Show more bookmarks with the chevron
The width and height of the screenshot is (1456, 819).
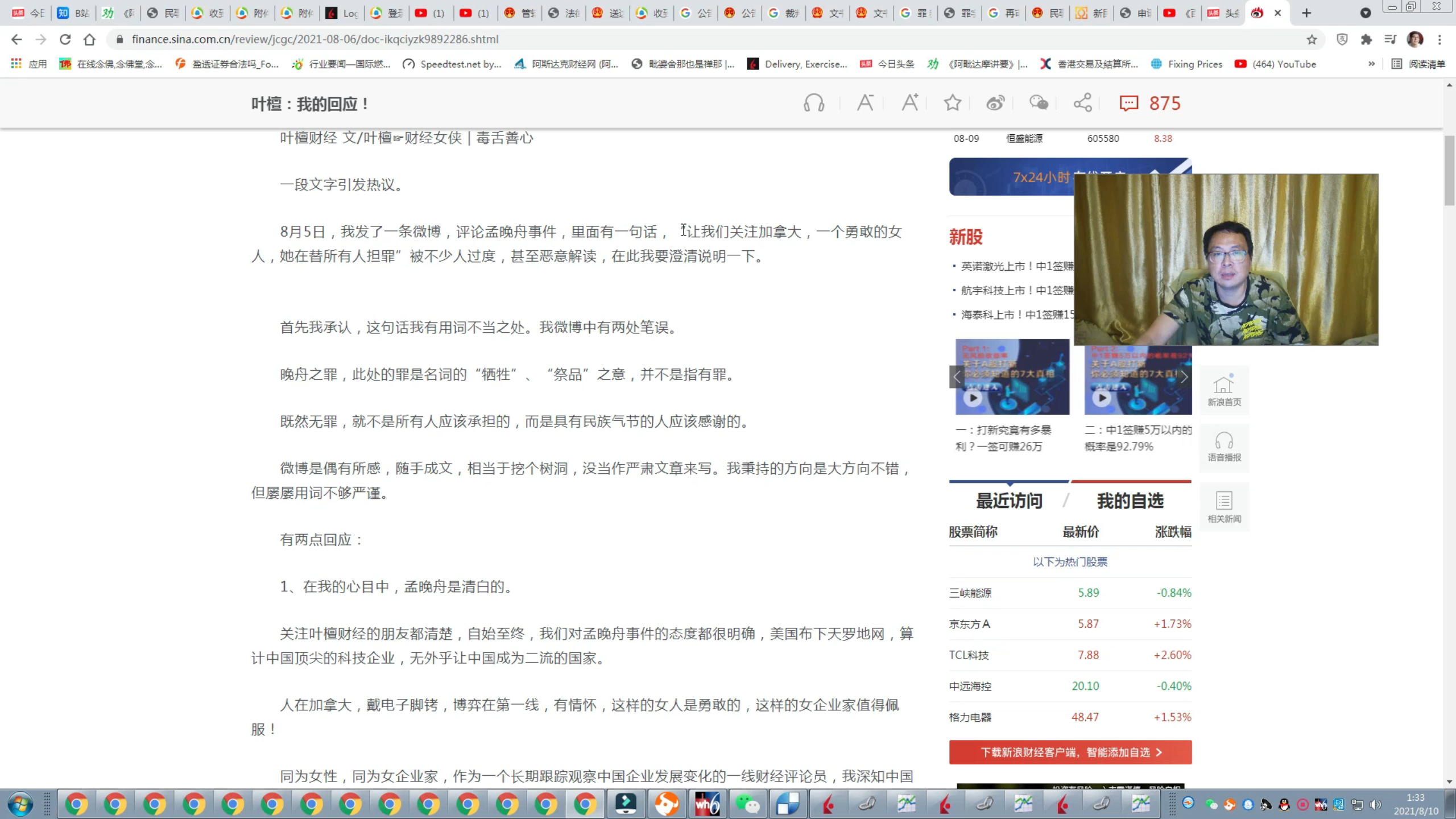coord(1371,64)
